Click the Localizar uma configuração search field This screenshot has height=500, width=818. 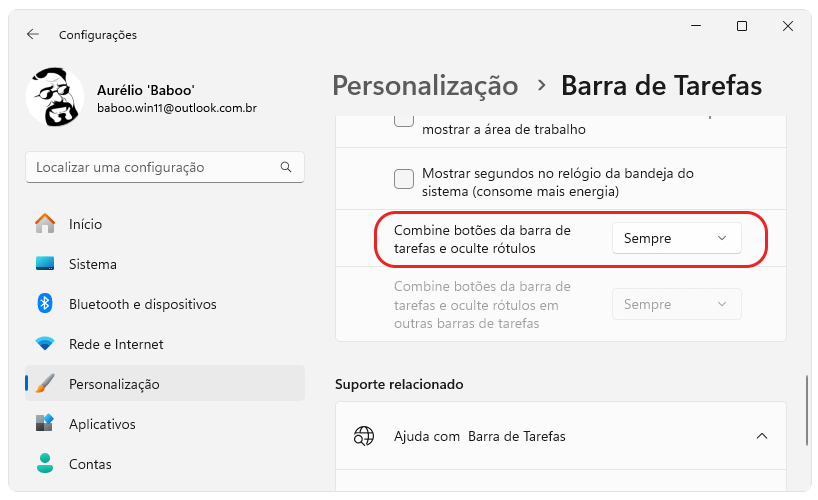(x=165, y=168)
